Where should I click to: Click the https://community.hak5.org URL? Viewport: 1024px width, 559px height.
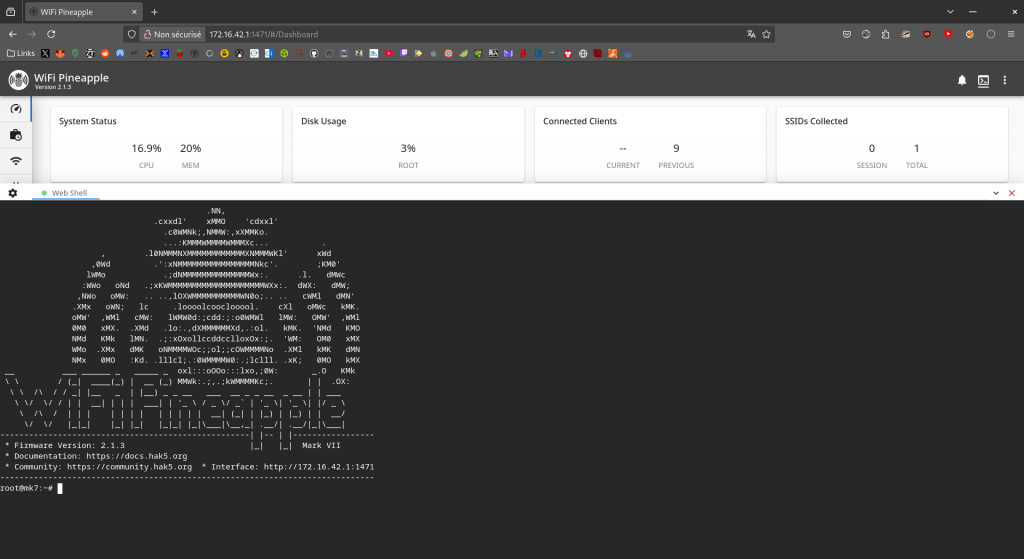point(129,467)
